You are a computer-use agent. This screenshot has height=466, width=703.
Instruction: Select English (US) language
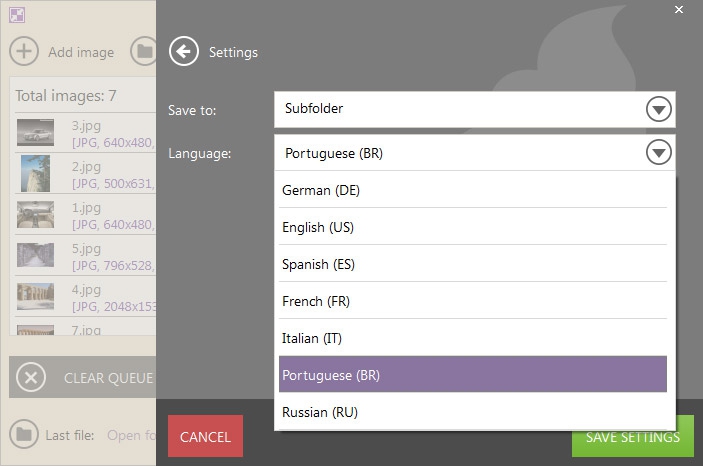pyautogui.click(x=472, y=227)
